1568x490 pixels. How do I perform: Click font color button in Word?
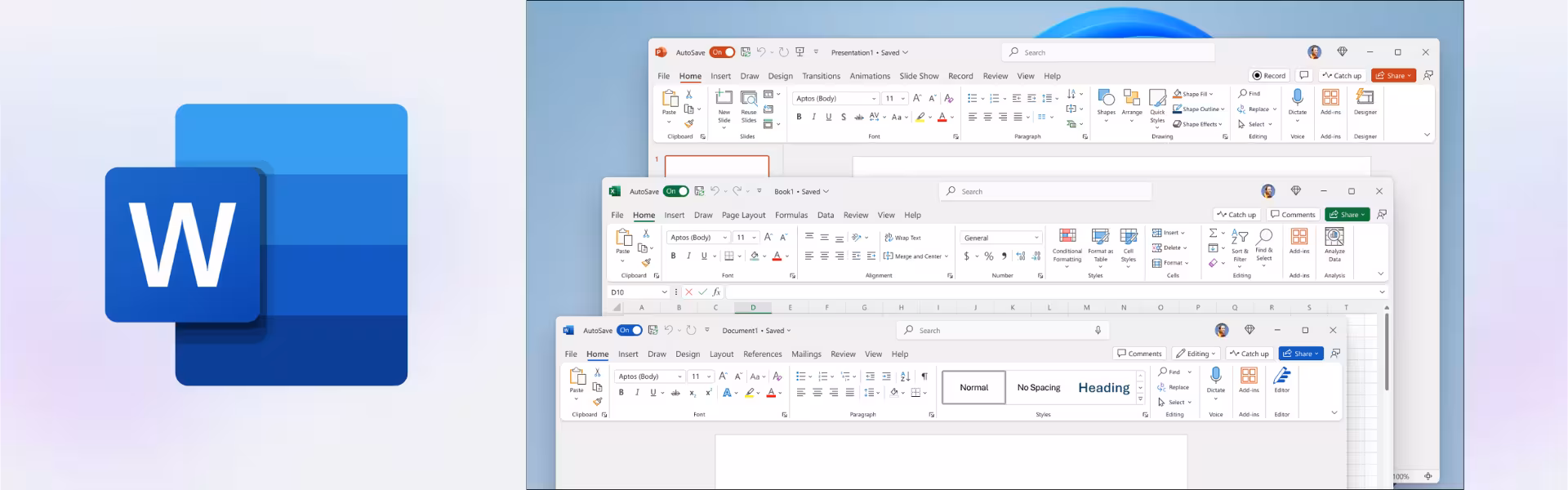point(771,393)
